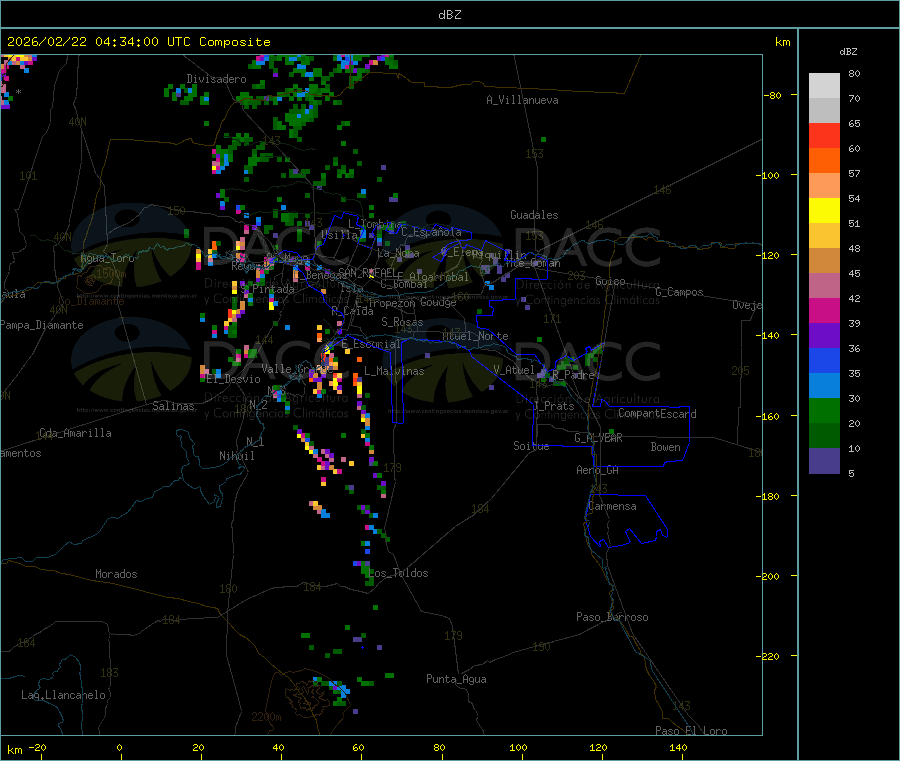900x761 pixels.
Task: Pick the bright green 20-30 dBZ legend swatch
Action: 824,411
